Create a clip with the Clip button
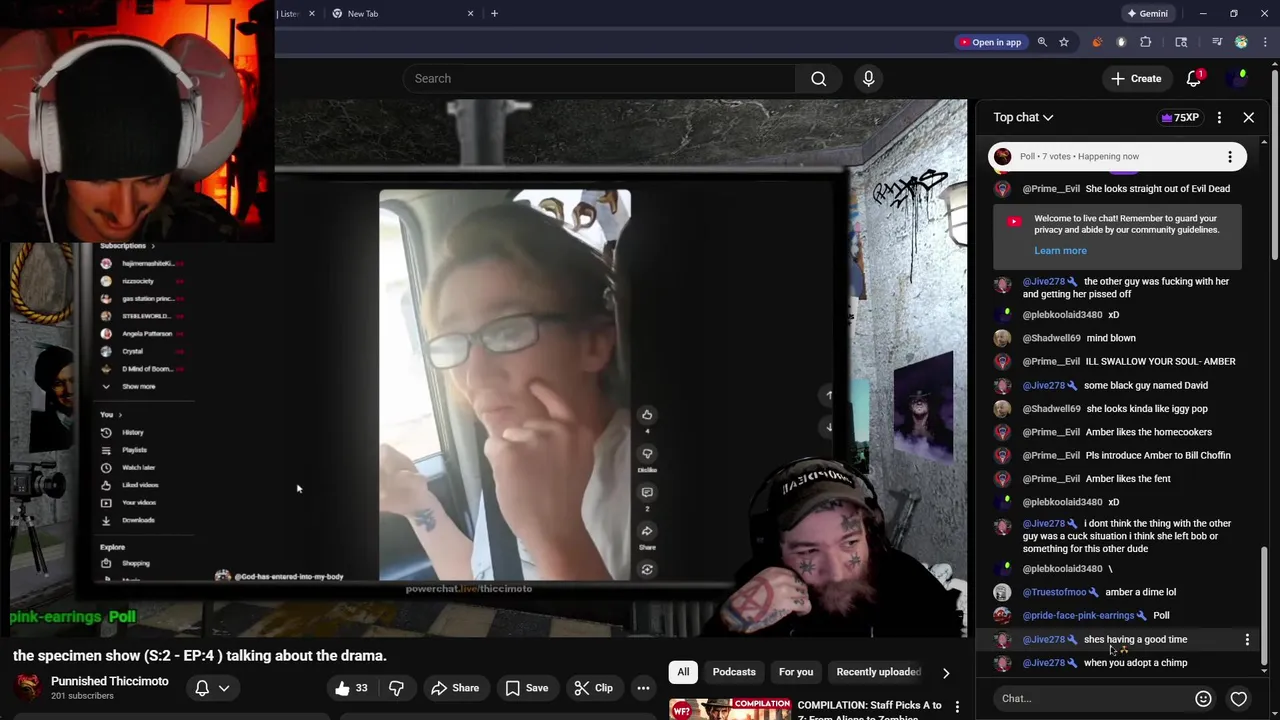The height and width of the screenshot is (720, 1280). pyautogui.click(x=593, y=688)
